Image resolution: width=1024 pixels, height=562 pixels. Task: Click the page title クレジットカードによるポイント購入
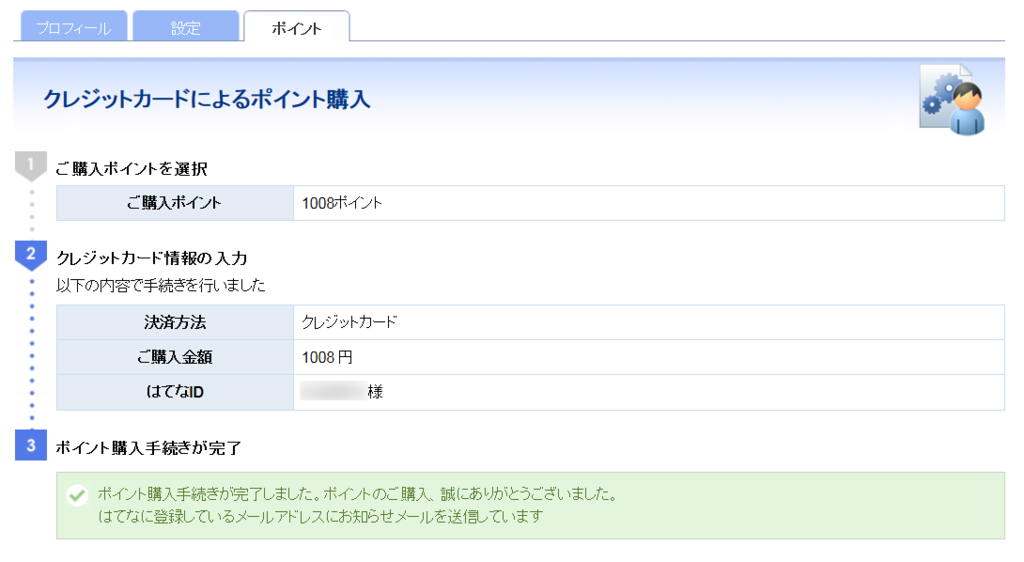pyautogui.click(x=207, y=99)
